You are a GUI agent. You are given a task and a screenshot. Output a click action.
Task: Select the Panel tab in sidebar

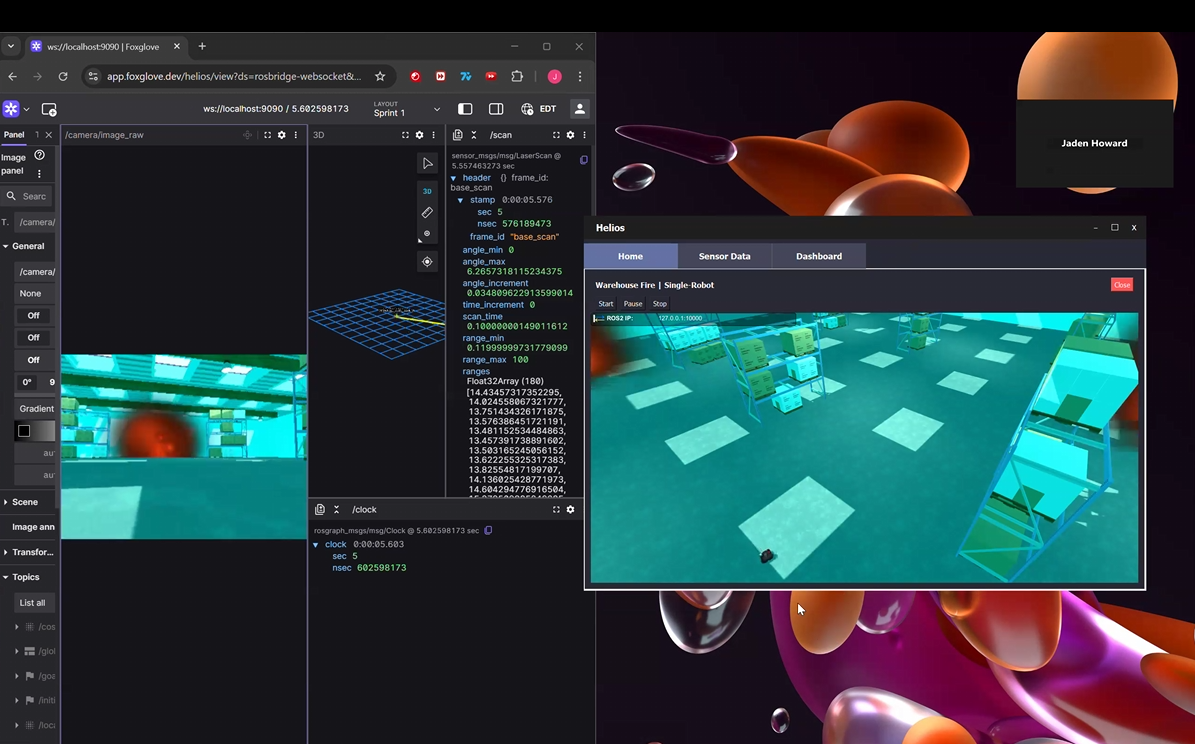pos(14,135)
